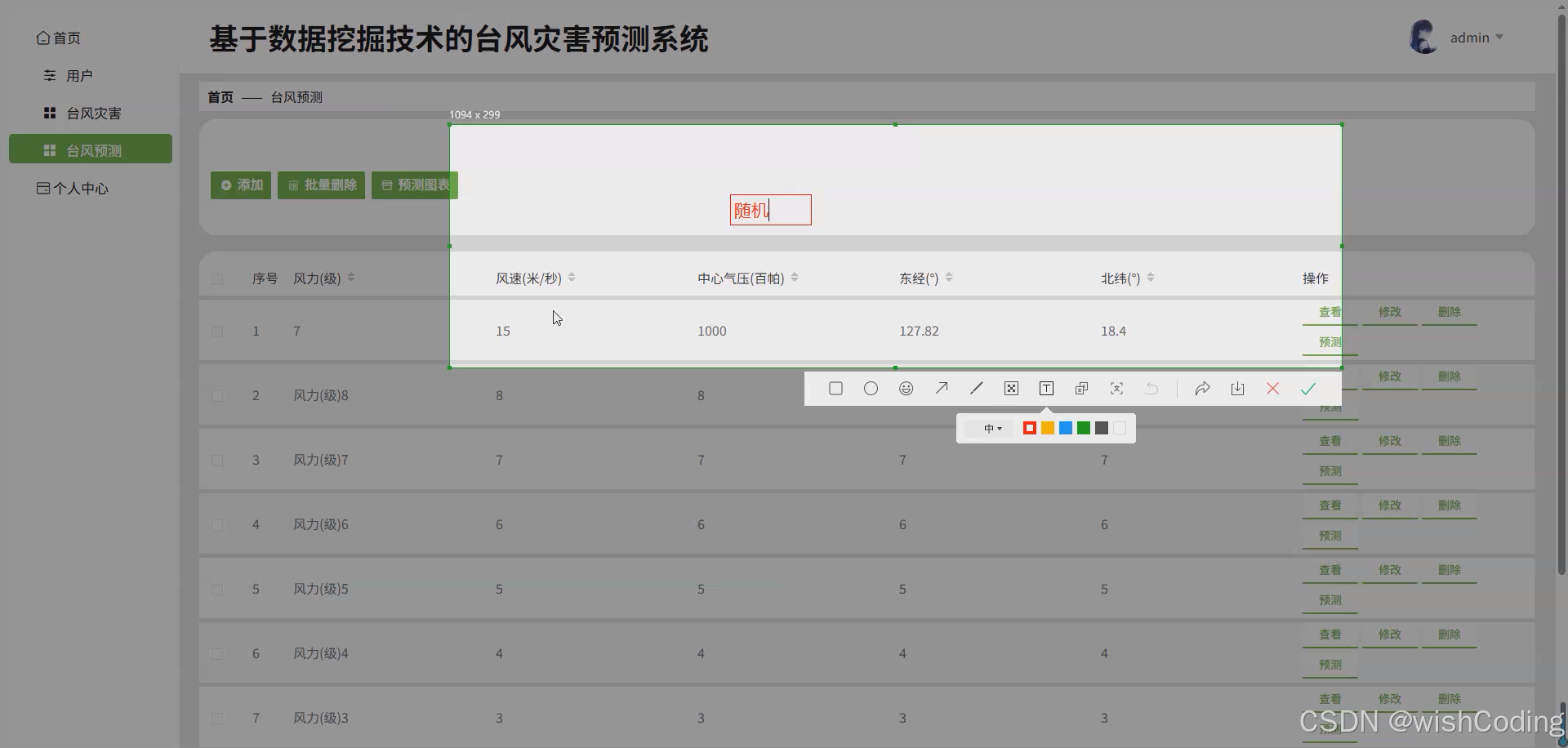Sort by 风速(米/秒) column arrows

click(x=572, y=278)
